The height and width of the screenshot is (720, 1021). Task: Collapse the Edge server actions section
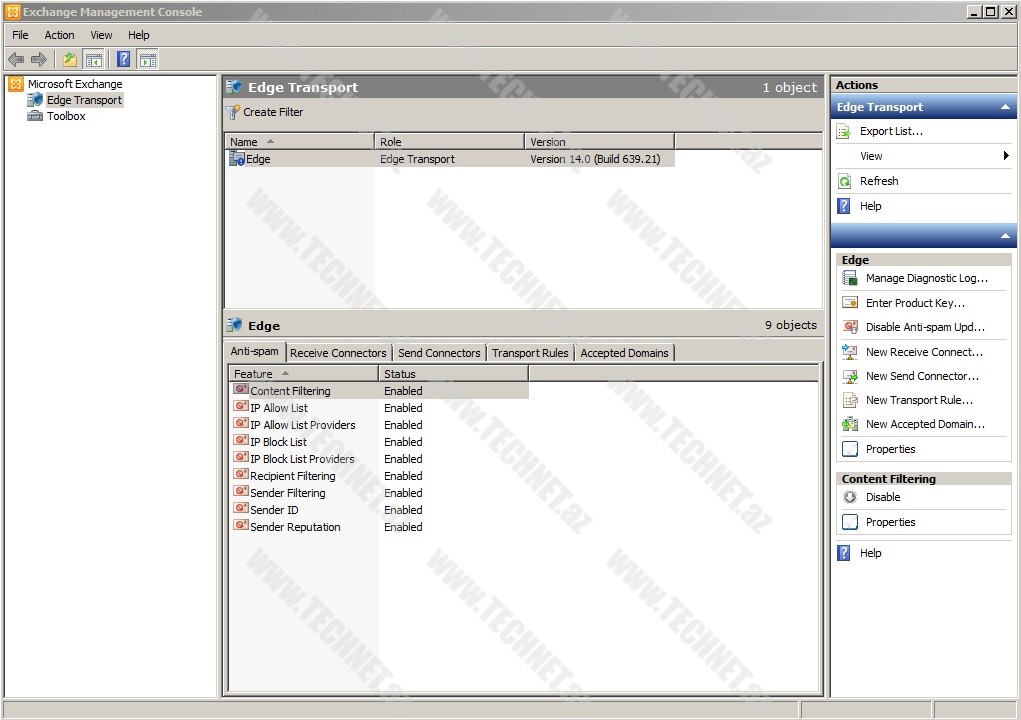point(1005,236)
